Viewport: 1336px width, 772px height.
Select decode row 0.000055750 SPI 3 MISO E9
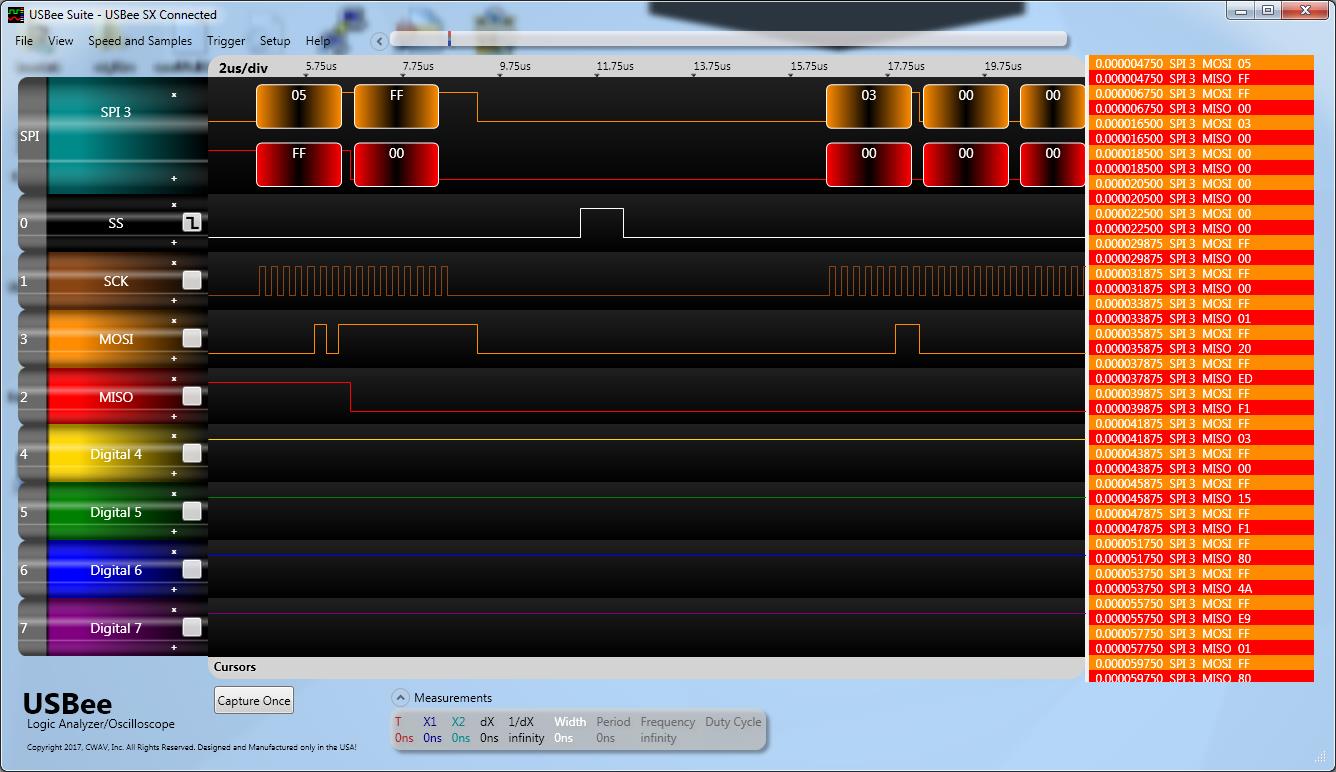pyautogui.click(x=1200, y=618)
